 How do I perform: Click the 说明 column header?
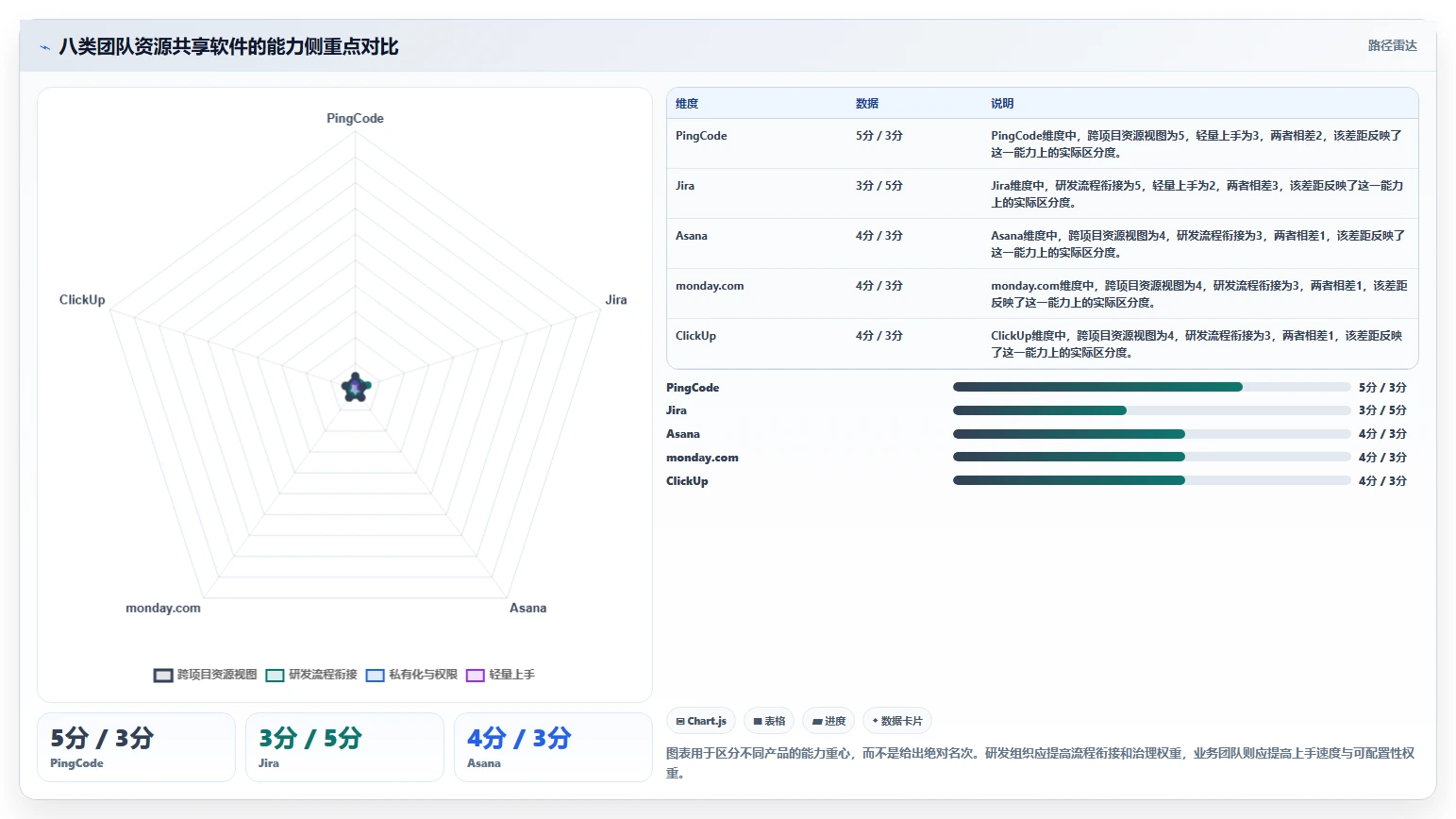(1002, 104)
